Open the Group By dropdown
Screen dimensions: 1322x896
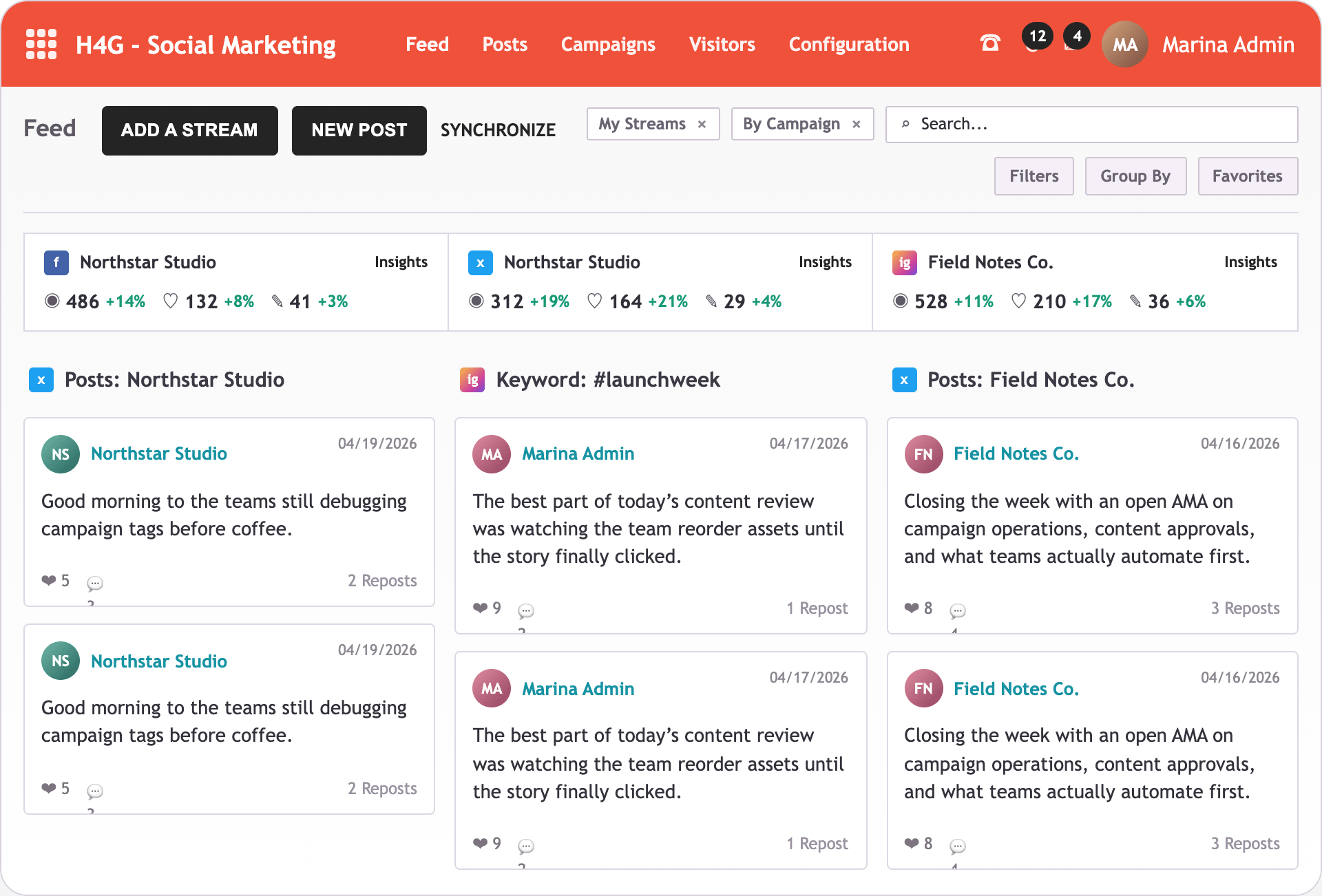pos(1135,176)
